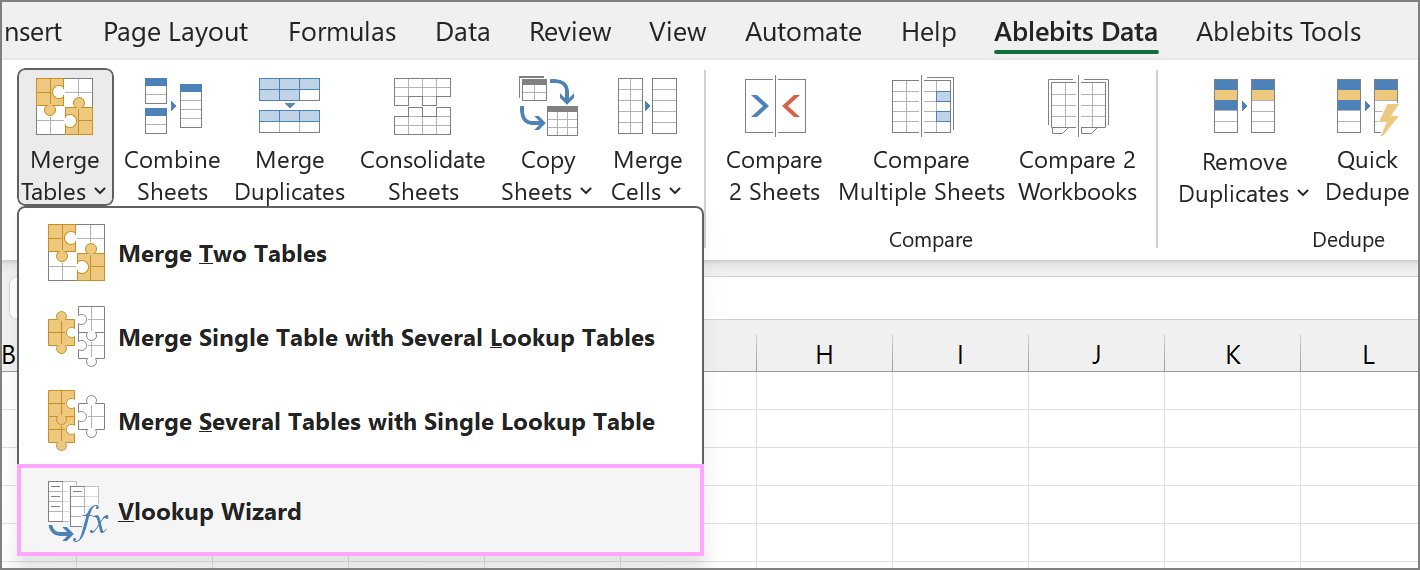This screenshot has height=570, width=1420.
Task: Switch to the Ablebits Tools tab
Action: click(x=1278, y=32)
